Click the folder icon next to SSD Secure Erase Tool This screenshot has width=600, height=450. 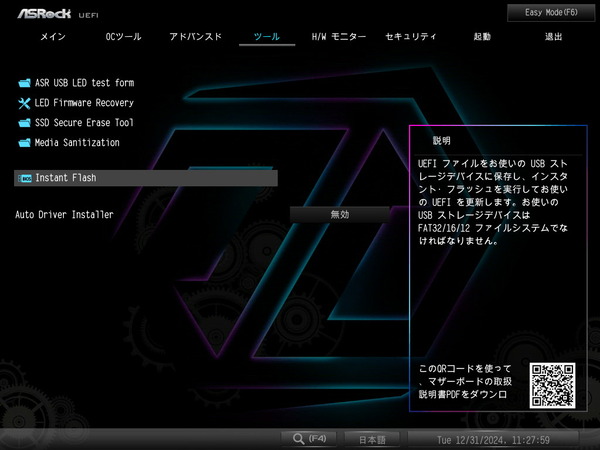[x=24, y=122]
